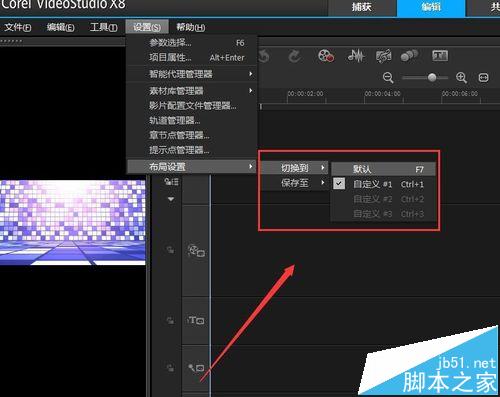Open the 帮助 (Help) menu

[x=190, y=27]
